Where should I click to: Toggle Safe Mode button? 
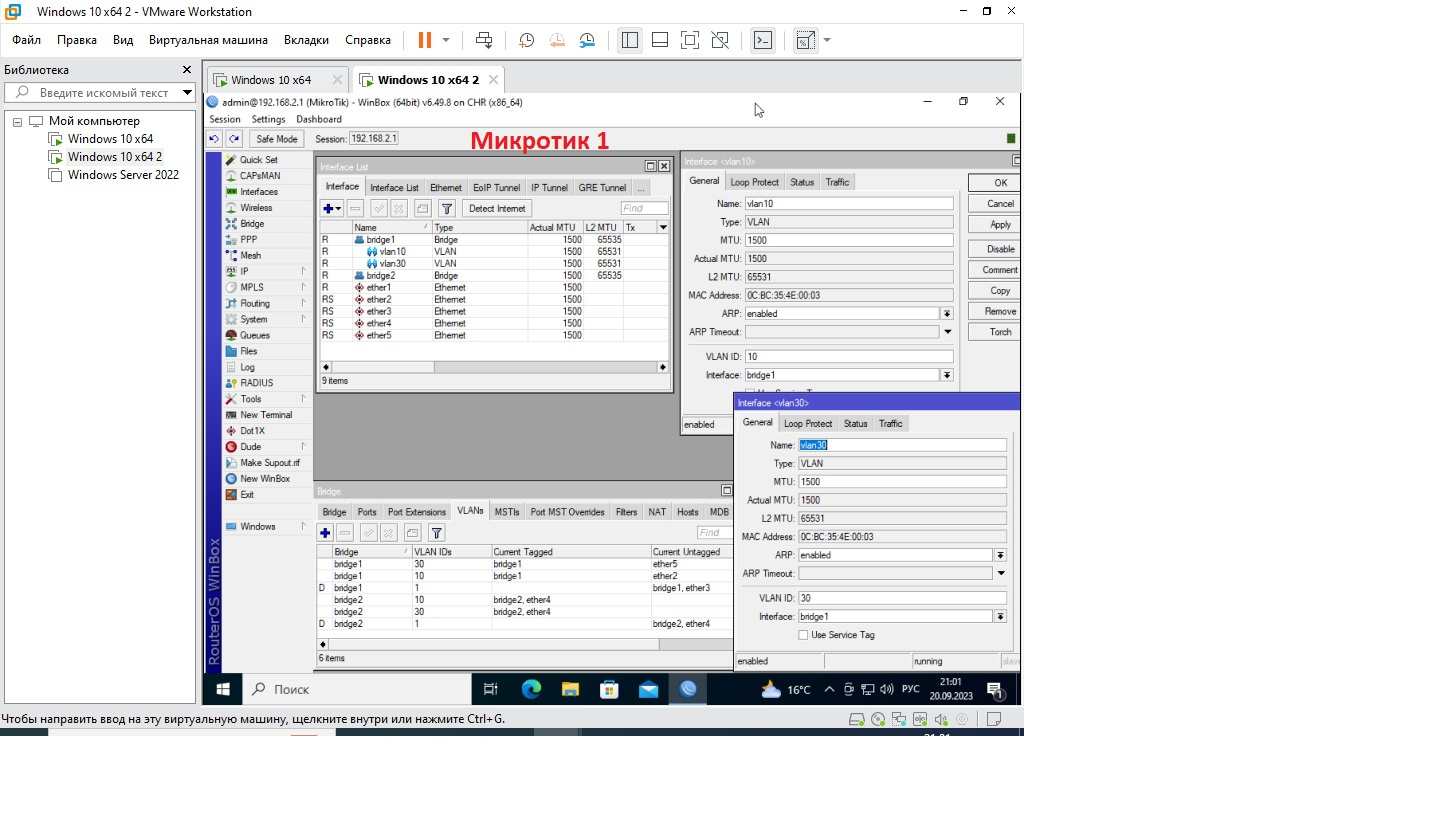276,139
